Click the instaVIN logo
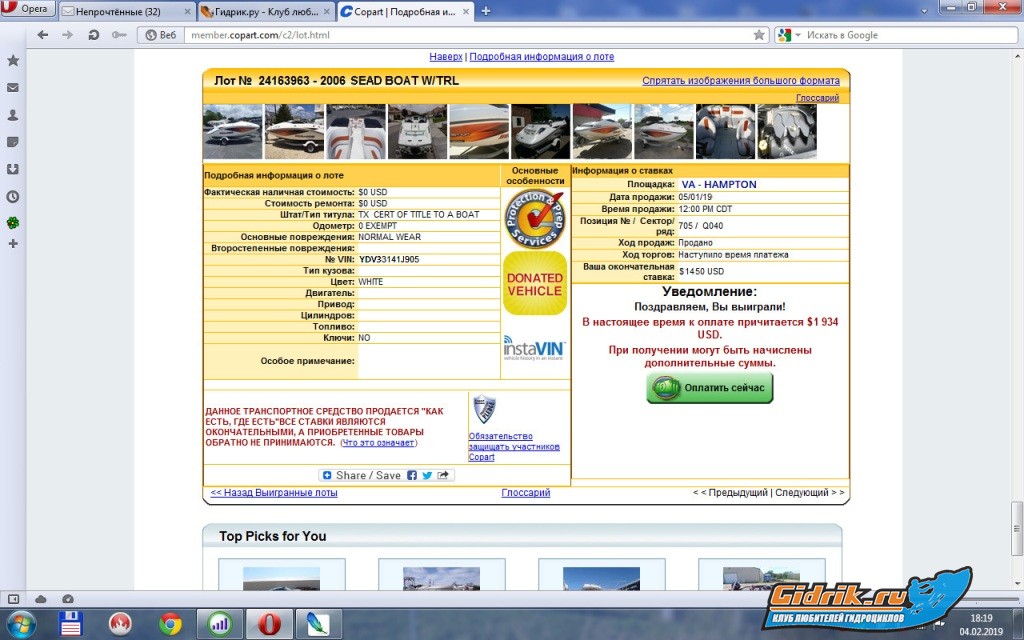Image resolution: width=1024 pixels, height=640 pixels. (534, 348)
